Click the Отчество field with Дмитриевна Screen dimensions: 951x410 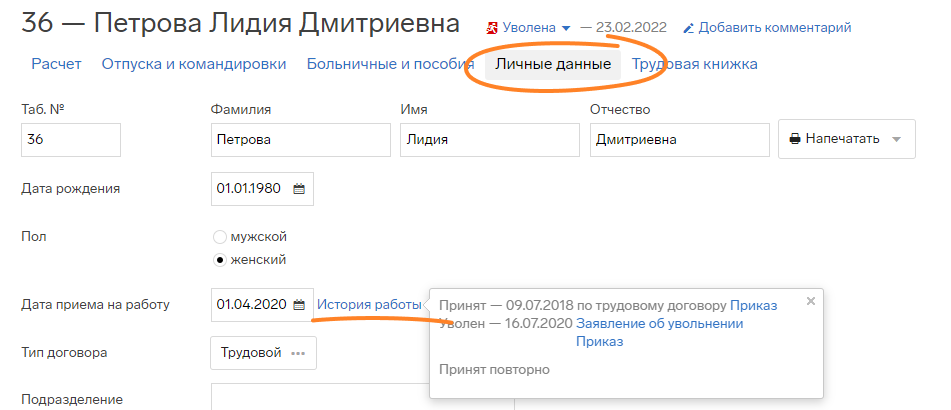pyautogui.click(x=680, y=139)
